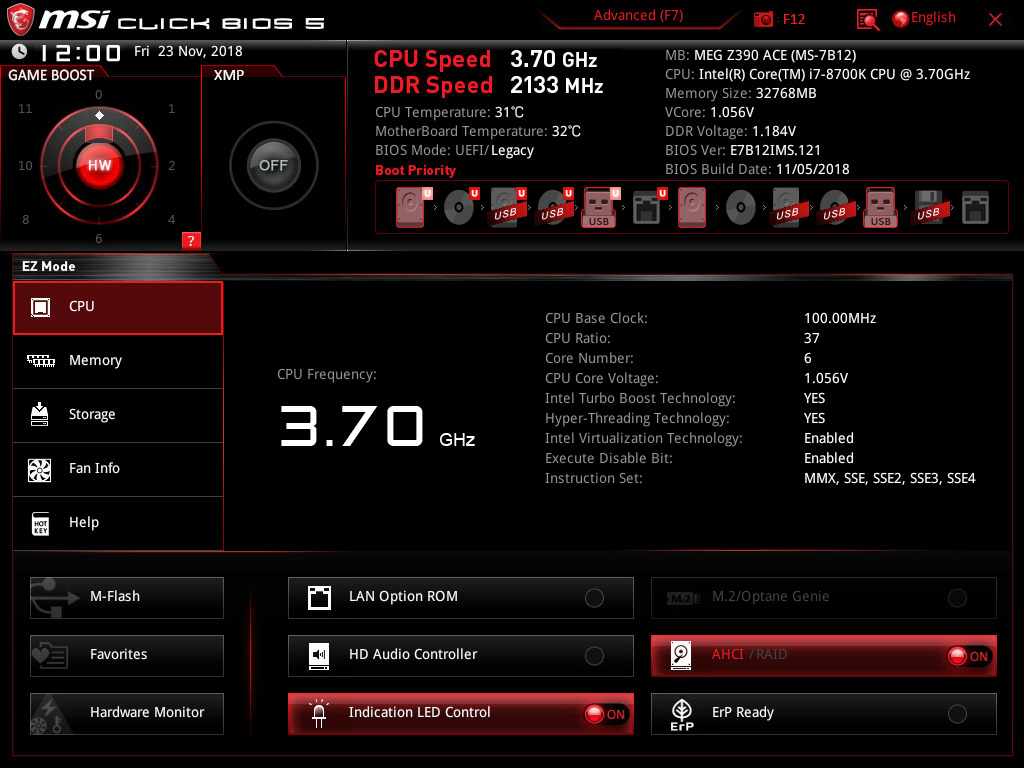
Task: Click the MSI dragon shield logo
Action: point(20,20)
